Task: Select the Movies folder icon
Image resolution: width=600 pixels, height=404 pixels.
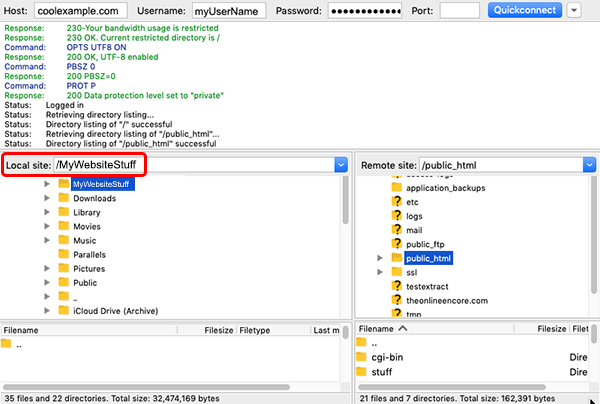Action: point(64,226)
